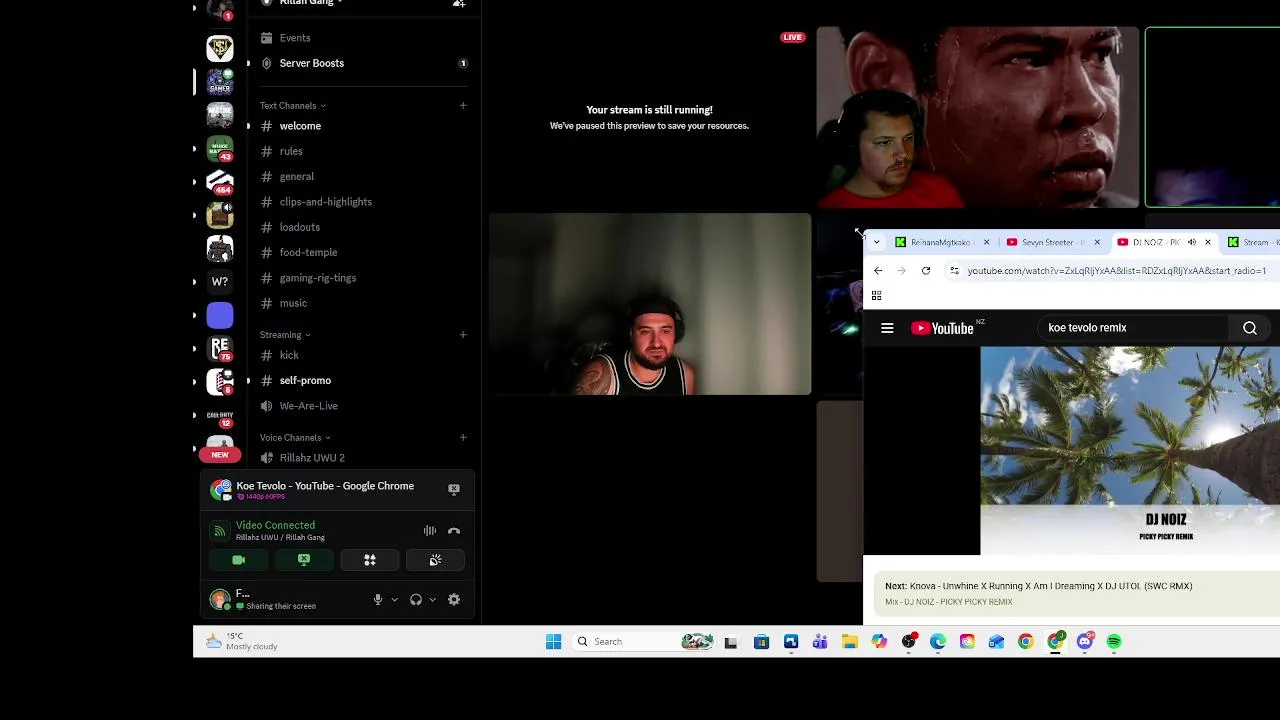Deafen with the Discord headphone icon
The image size is (1280, 720).
[416, 600]
